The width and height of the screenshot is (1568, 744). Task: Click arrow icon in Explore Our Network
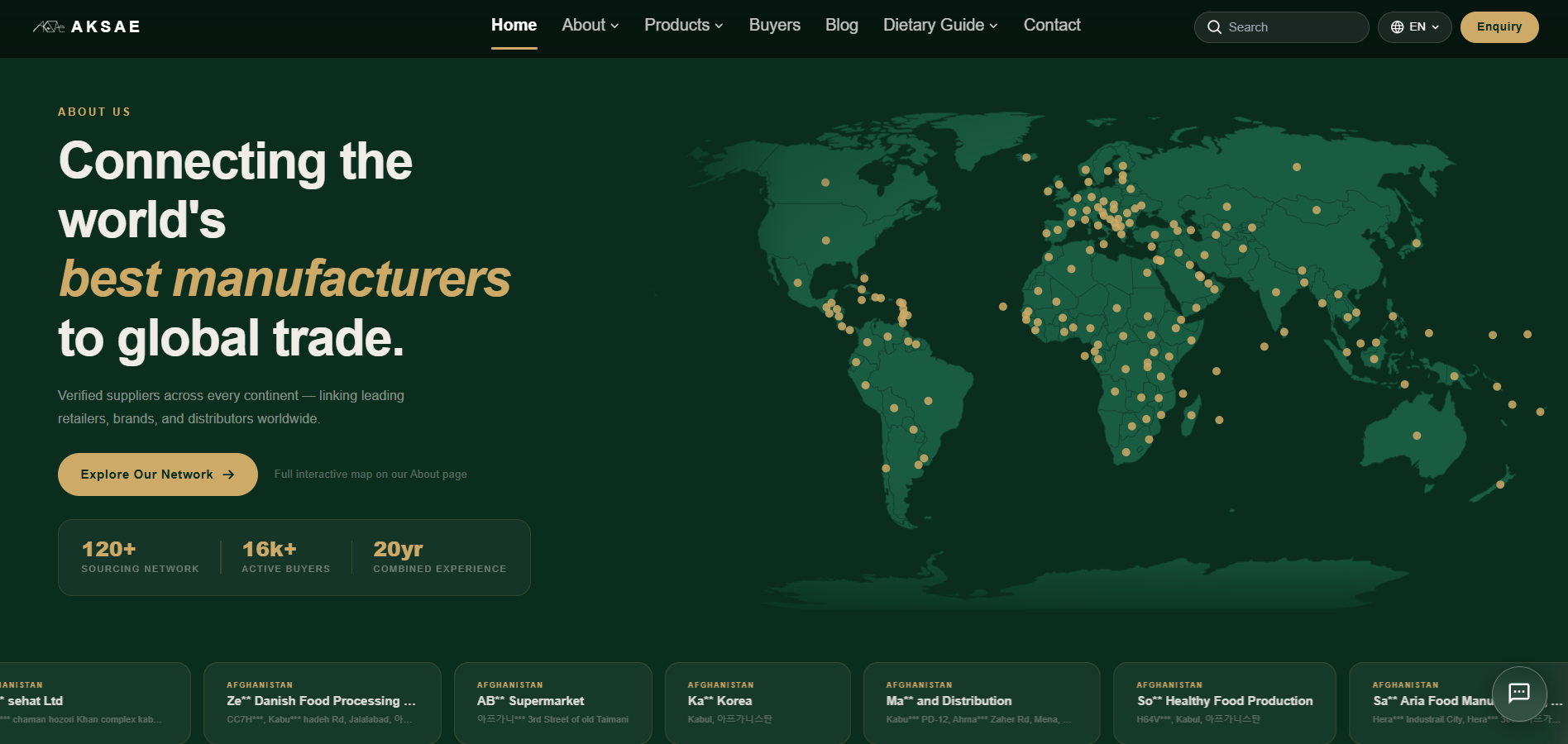229,475
